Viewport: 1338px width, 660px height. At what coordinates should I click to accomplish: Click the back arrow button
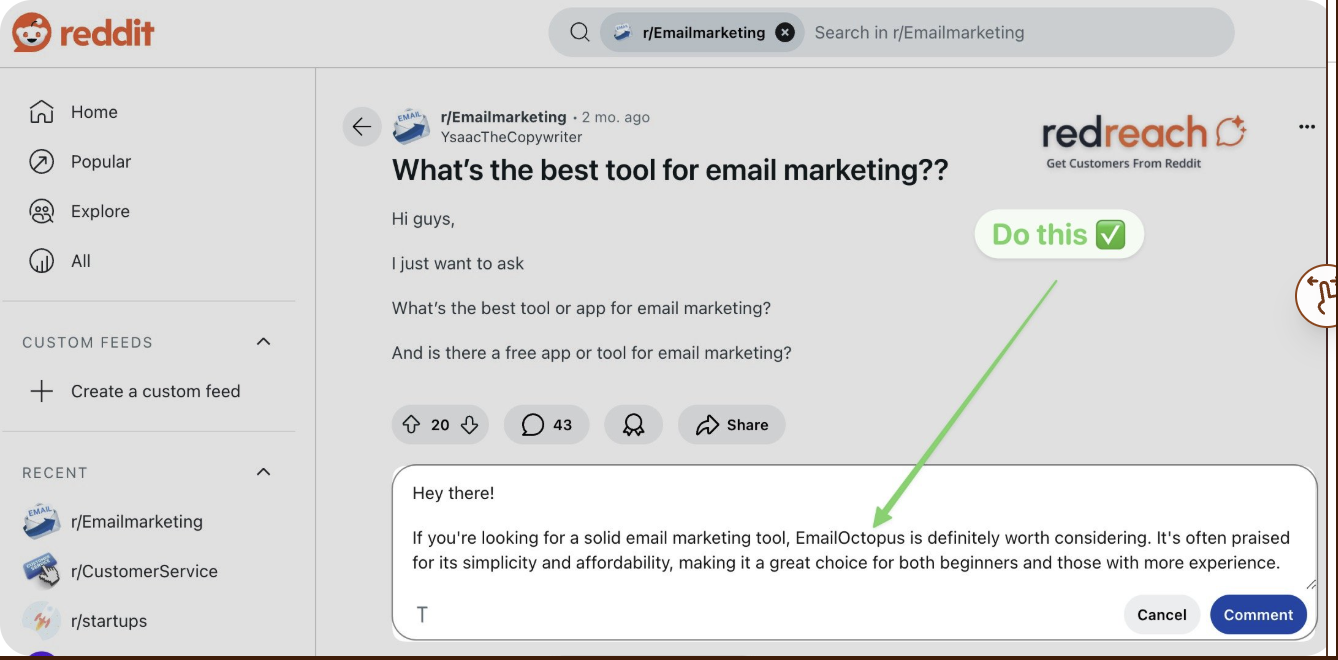click(362, 127)
